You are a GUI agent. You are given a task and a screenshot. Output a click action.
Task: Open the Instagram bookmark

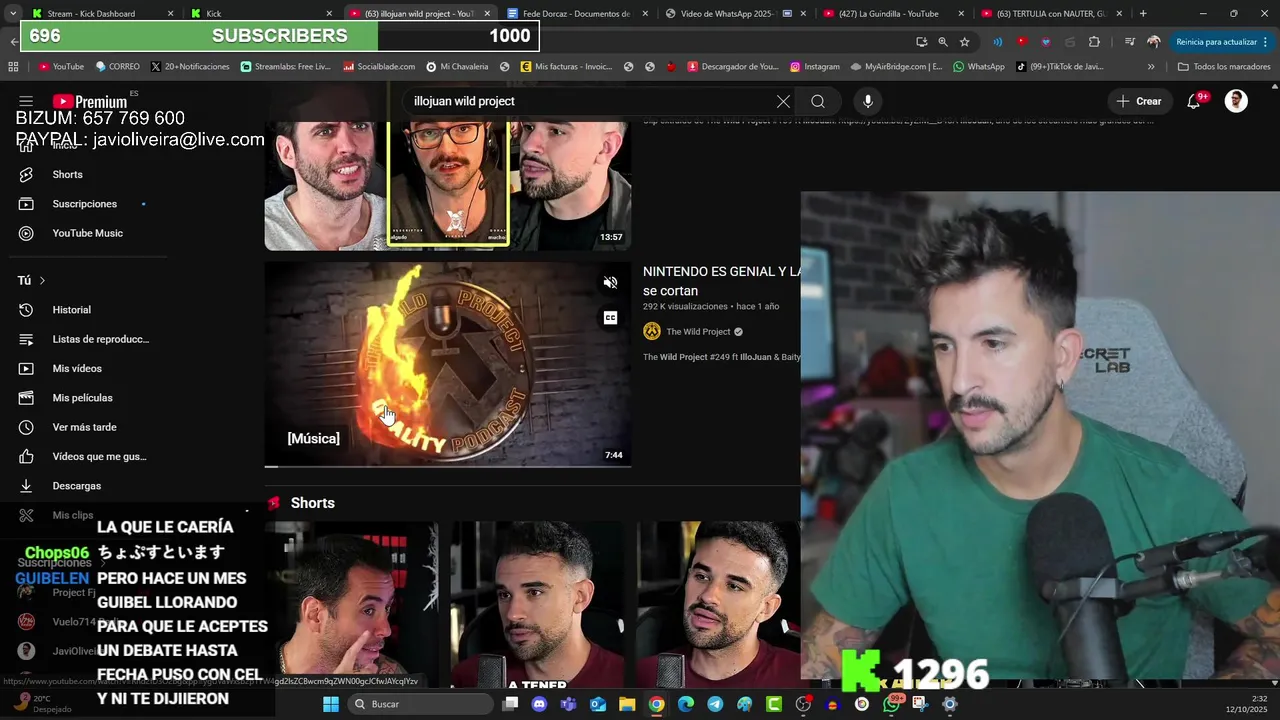pos(814,67)
